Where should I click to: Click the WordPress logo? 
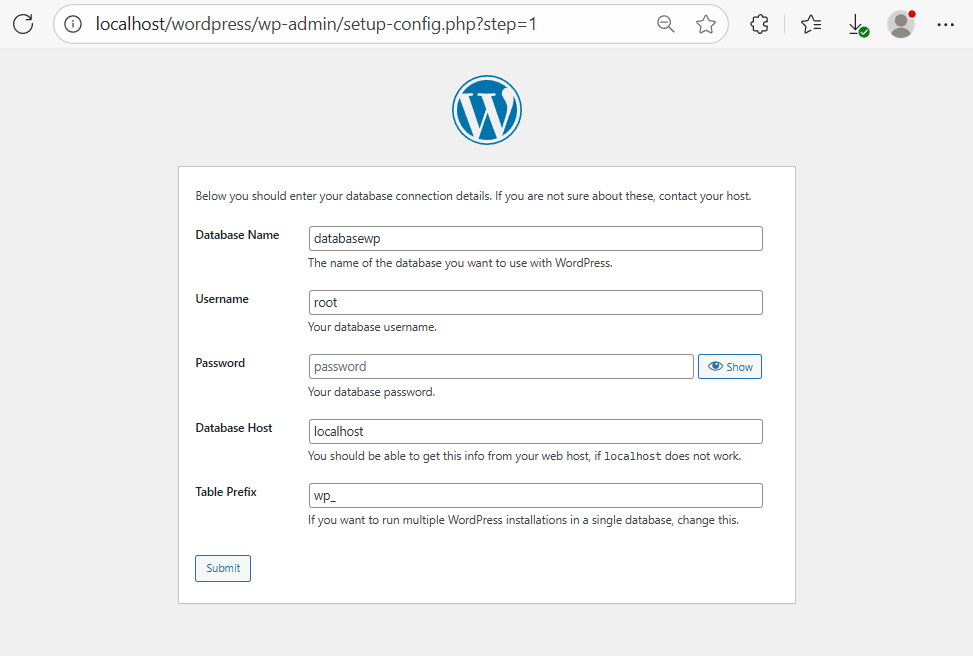[x=486, y=110]
